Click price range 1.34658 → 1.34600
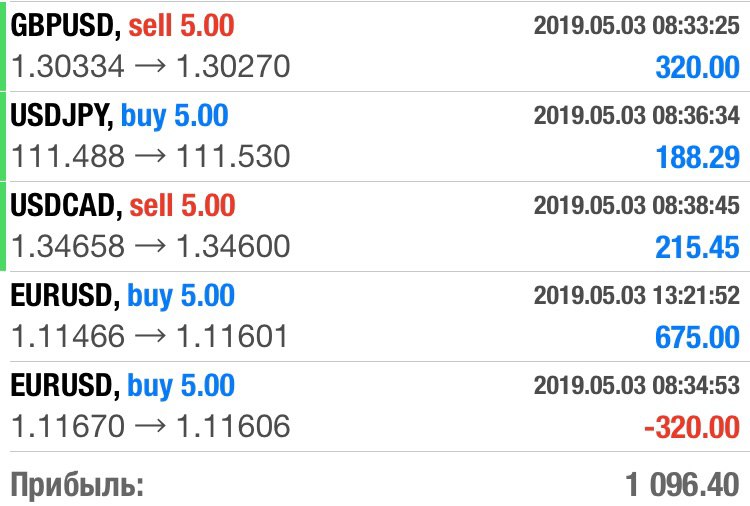Screen dimensions: 750x506 click(150, 246)
